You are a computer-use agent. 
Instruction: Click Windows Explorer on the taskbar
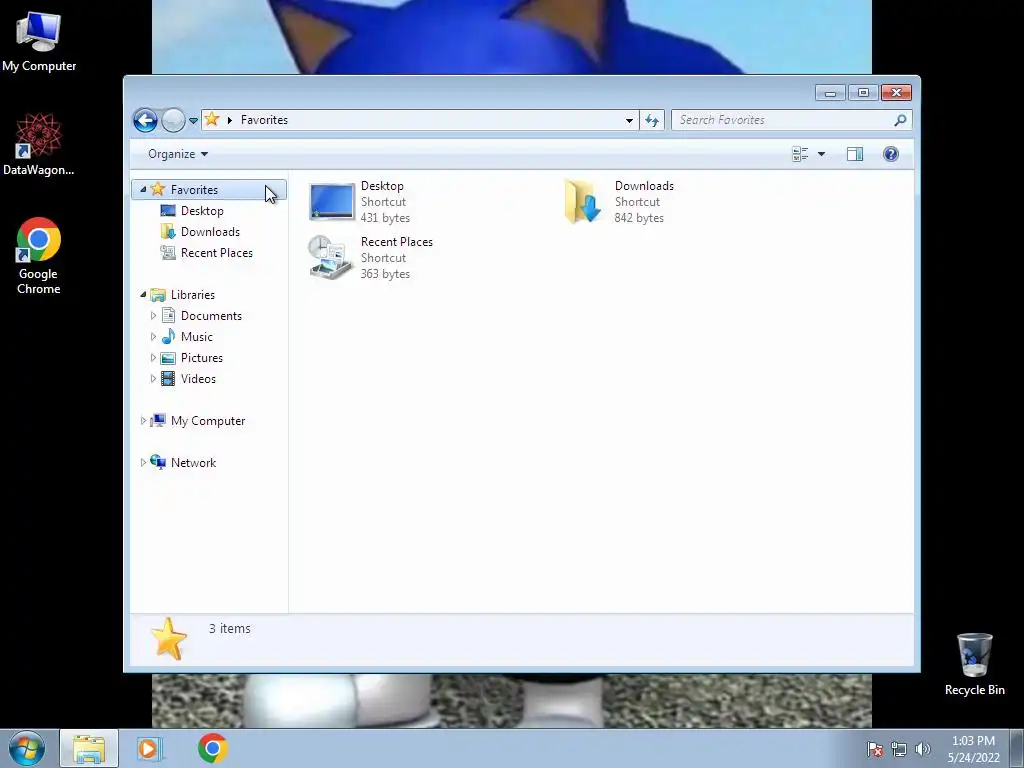tap(89, 748)
